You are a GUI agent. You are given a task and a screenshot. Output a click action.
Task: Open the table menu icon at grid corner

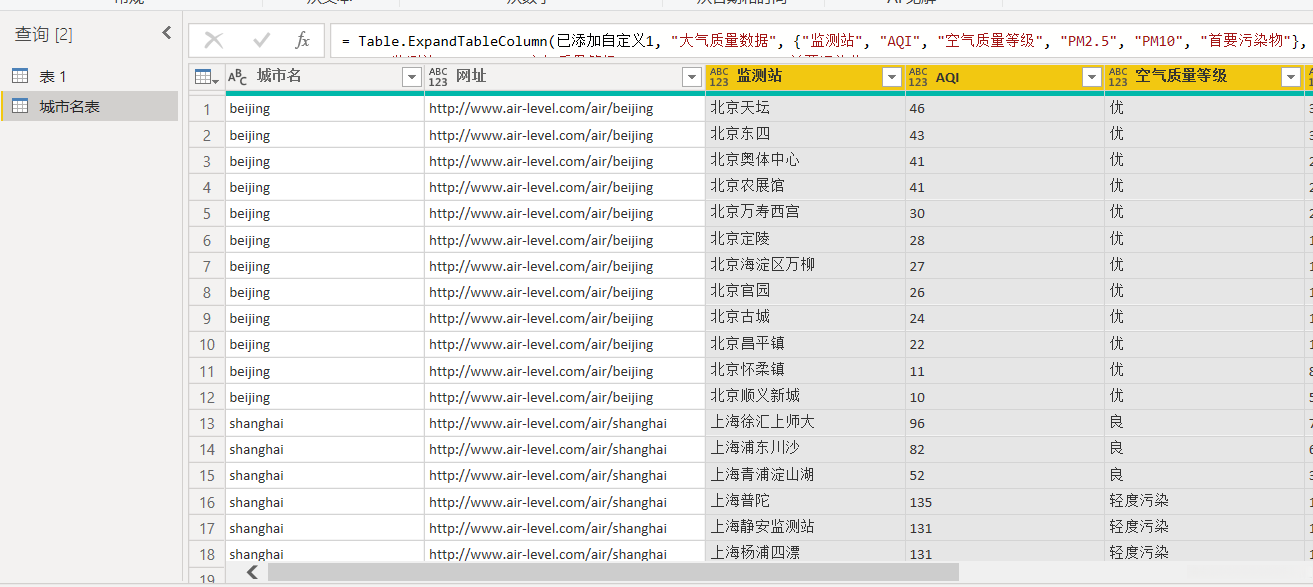click(207, 77)
